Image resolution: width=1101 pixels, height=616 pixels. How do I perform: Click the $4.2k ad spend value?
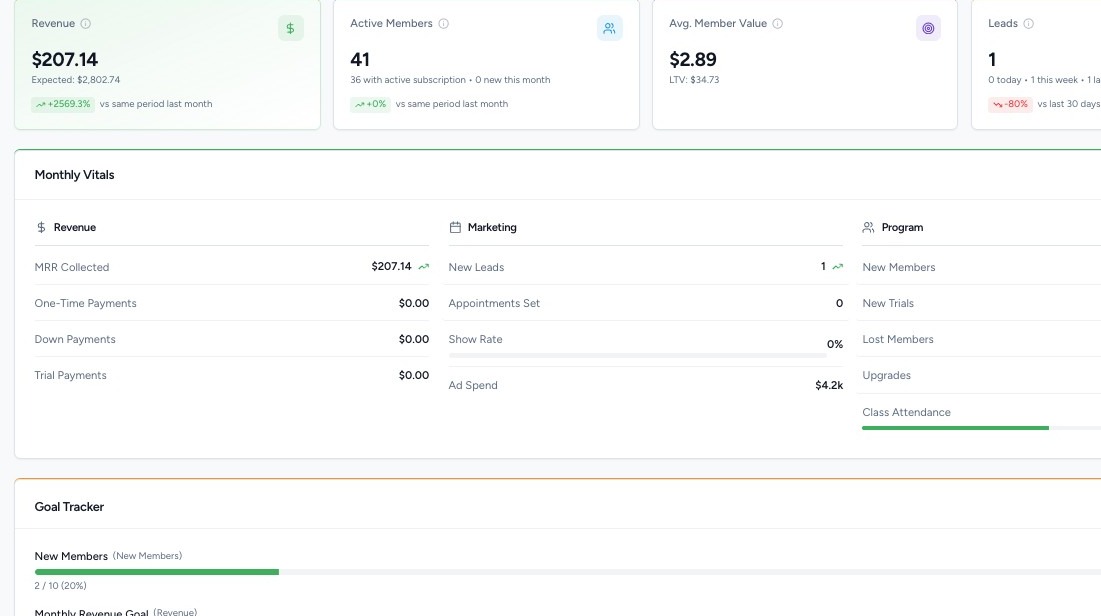pyautogui.click(x=829, y=385)
